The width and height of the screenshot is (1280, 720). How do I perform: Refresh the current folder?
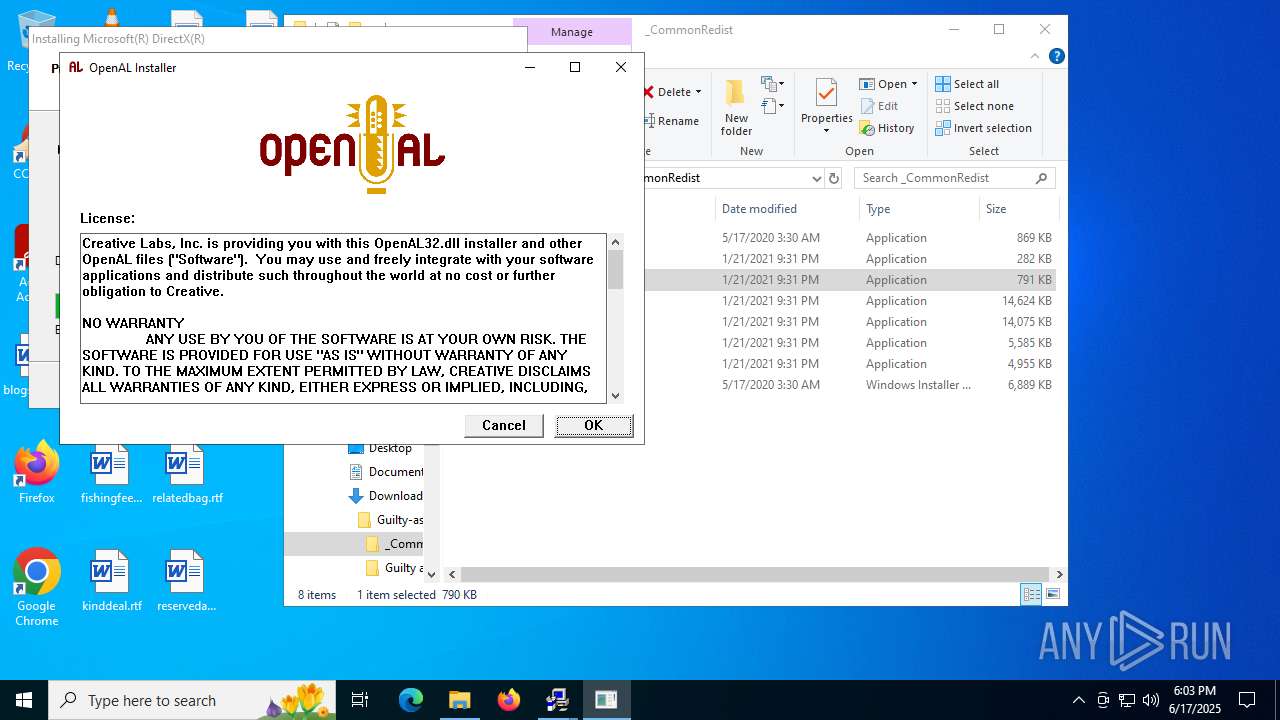(x=835, y=178)
